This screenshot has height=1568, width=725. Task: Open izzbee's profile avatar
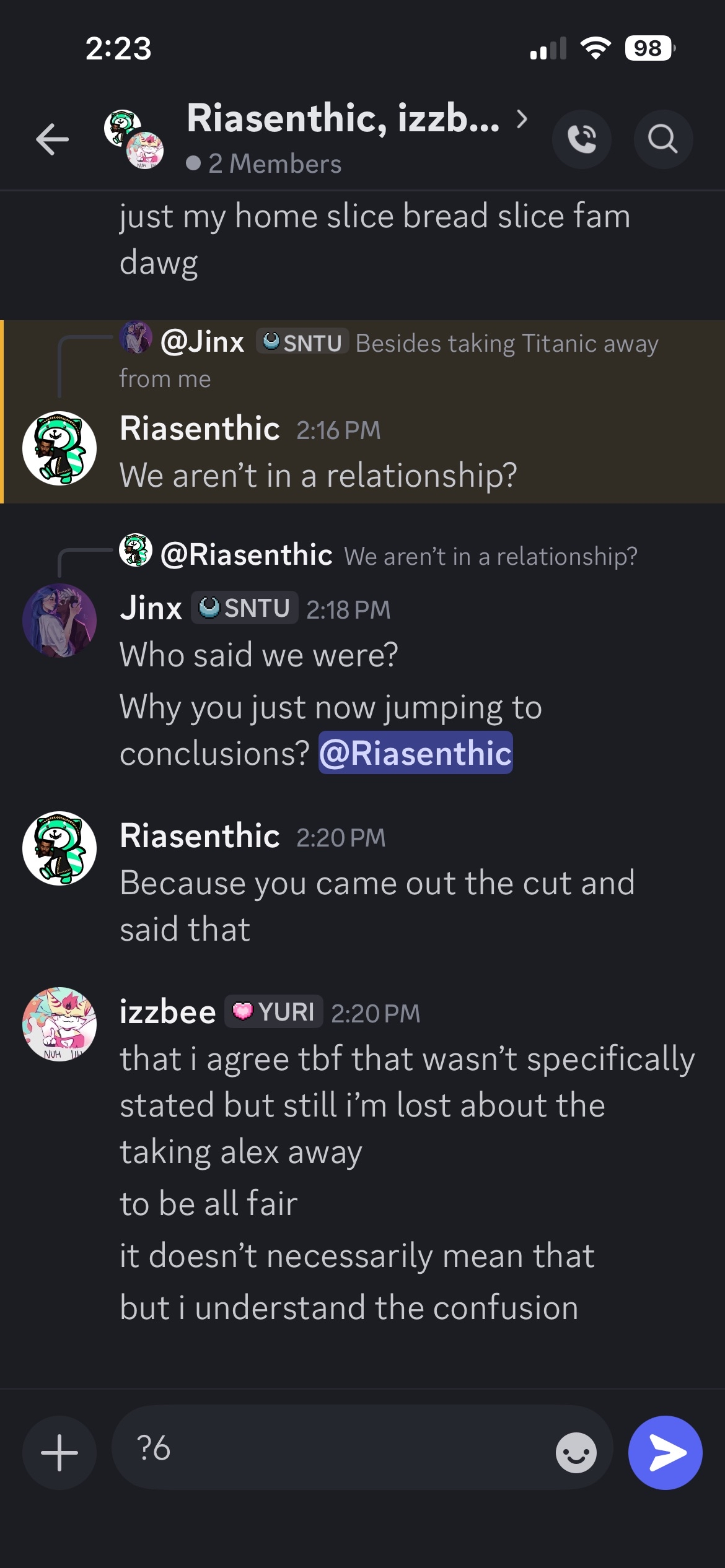59,1024
